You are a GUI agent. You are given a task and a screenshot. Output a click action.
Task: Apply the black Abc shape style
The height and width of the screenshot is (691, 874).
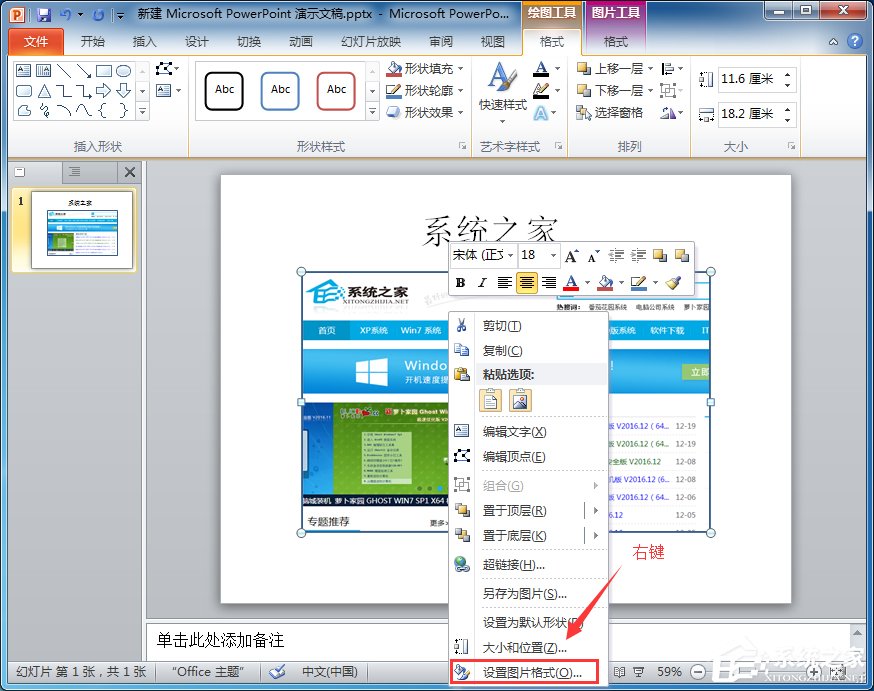tap(223, 90)
